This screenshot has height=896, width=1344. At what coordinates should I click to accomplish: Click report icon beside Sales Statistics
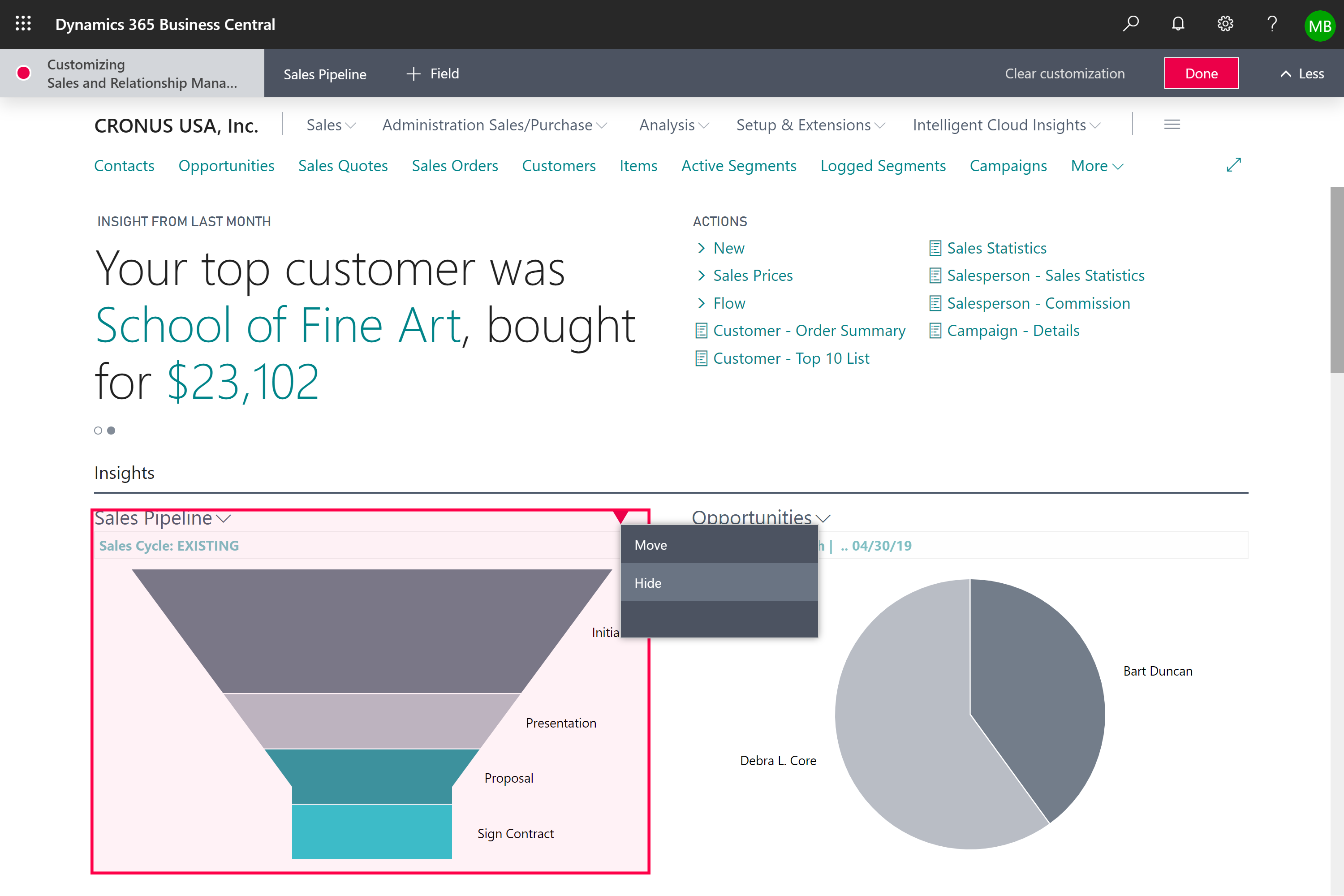pos(935,248)
